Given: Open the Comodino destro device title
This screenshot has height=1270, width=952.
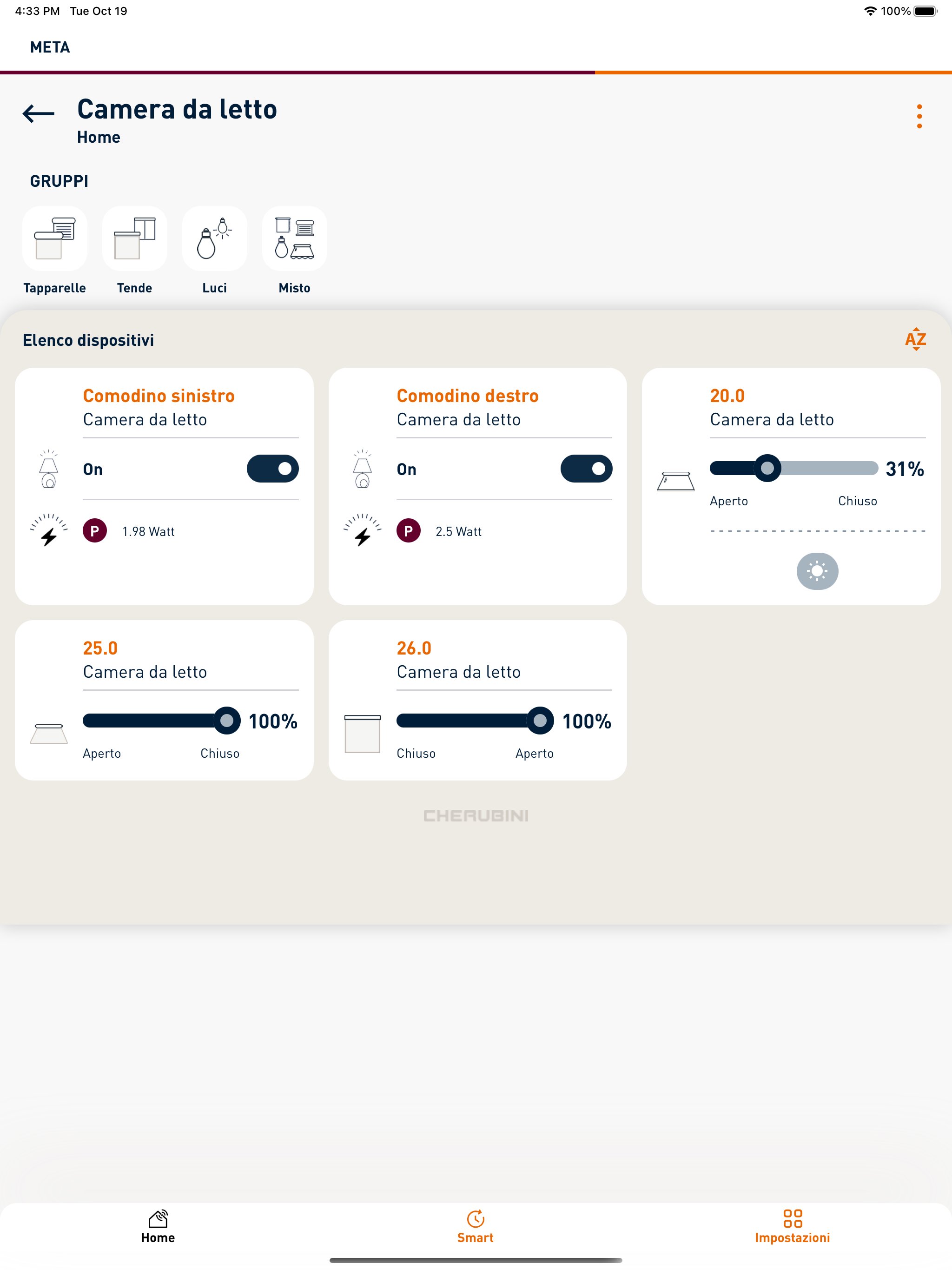Looking at the screenshot, I should coord(467,396).
